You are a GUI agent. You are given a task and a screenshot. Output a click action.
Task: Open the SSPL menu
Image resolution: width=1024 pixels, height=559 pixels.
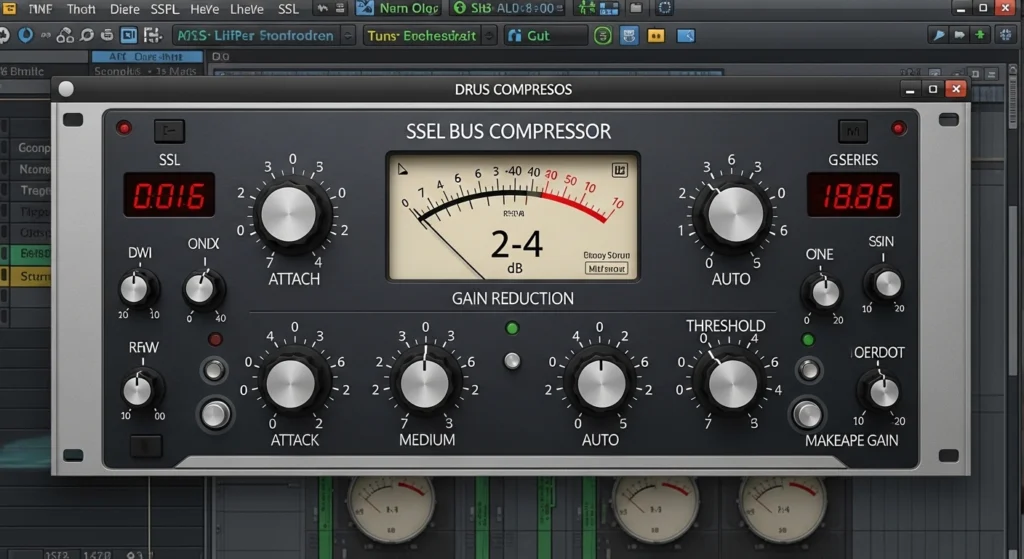click(165, 9)
